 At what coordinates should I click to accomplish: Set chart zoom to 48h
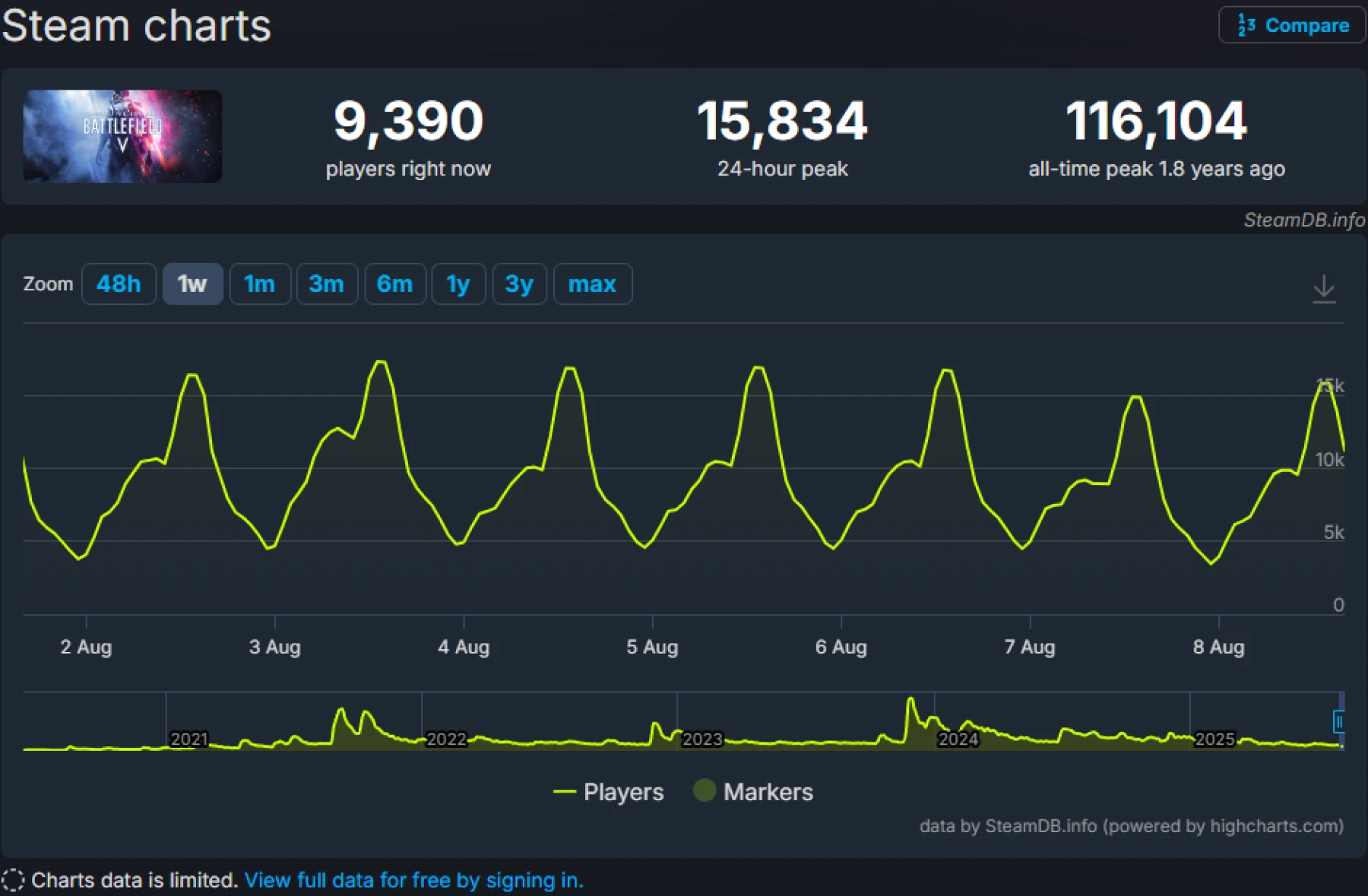point(119,284)
